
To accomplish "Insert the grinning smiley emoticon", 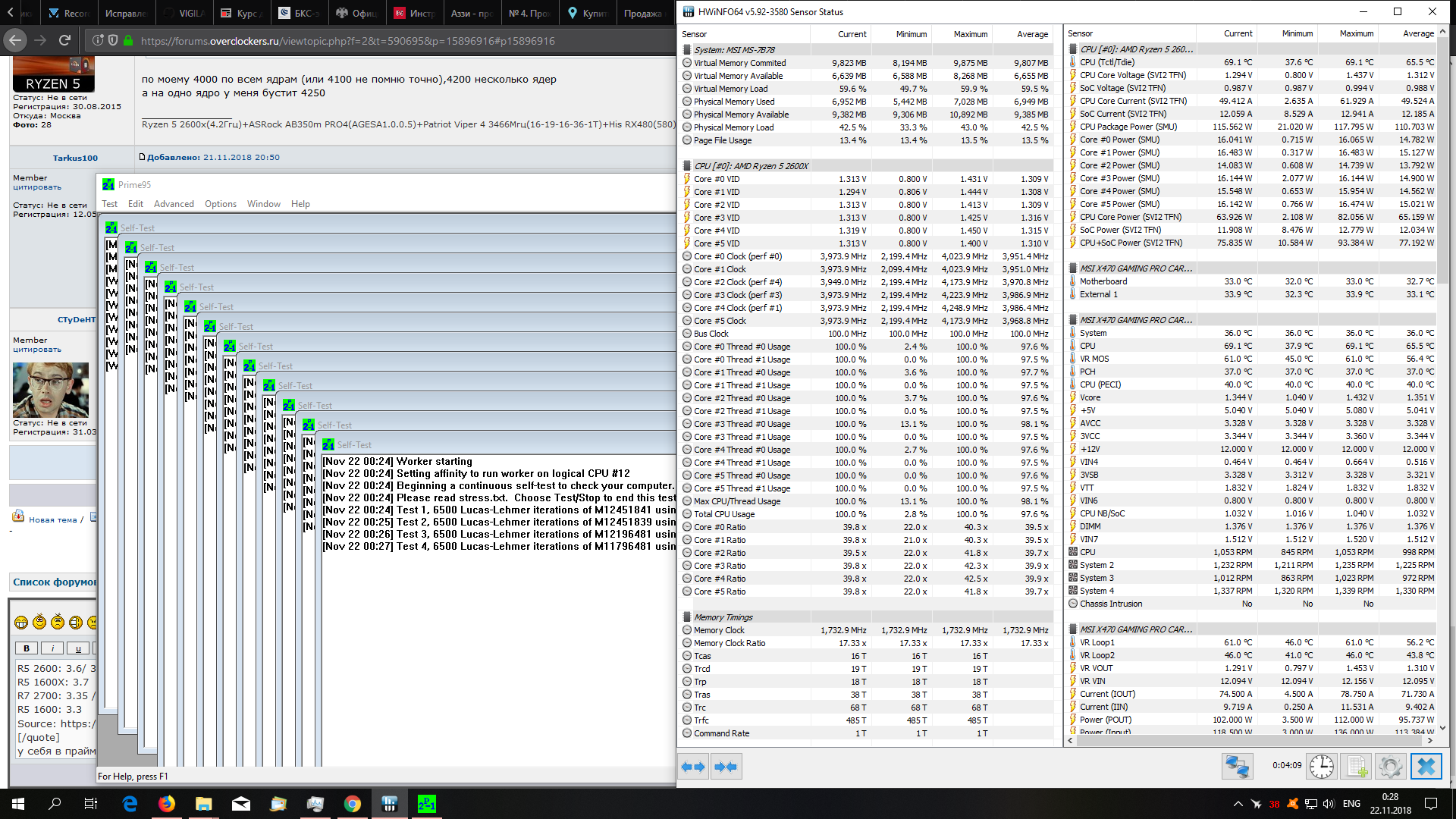I will [x=21, y=623].
